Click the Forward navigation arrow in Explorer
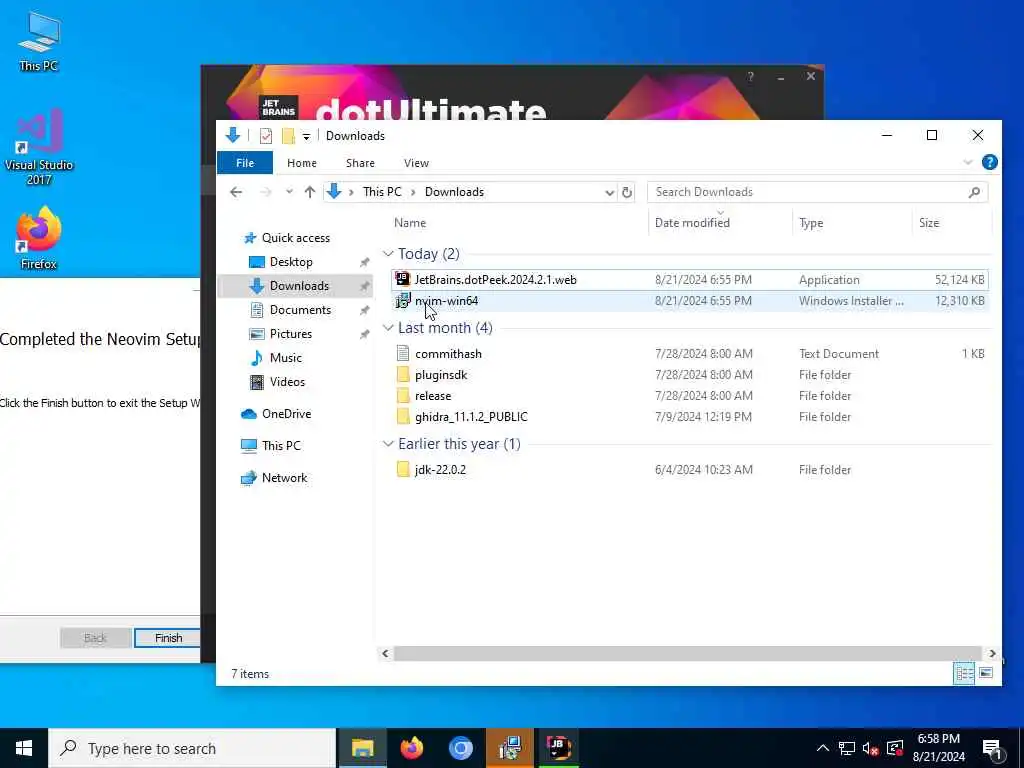Image resolution: width=1024 pixels, height=768 pixels. pyautogui.click(x=265, y=192)
